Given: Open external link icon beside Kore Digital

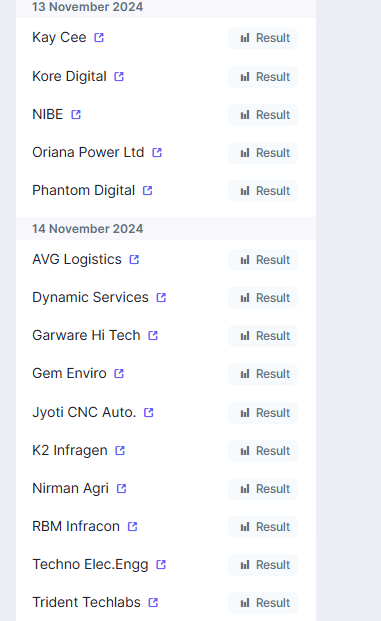Looking at the screenshot, I should [x=119, y=76].
